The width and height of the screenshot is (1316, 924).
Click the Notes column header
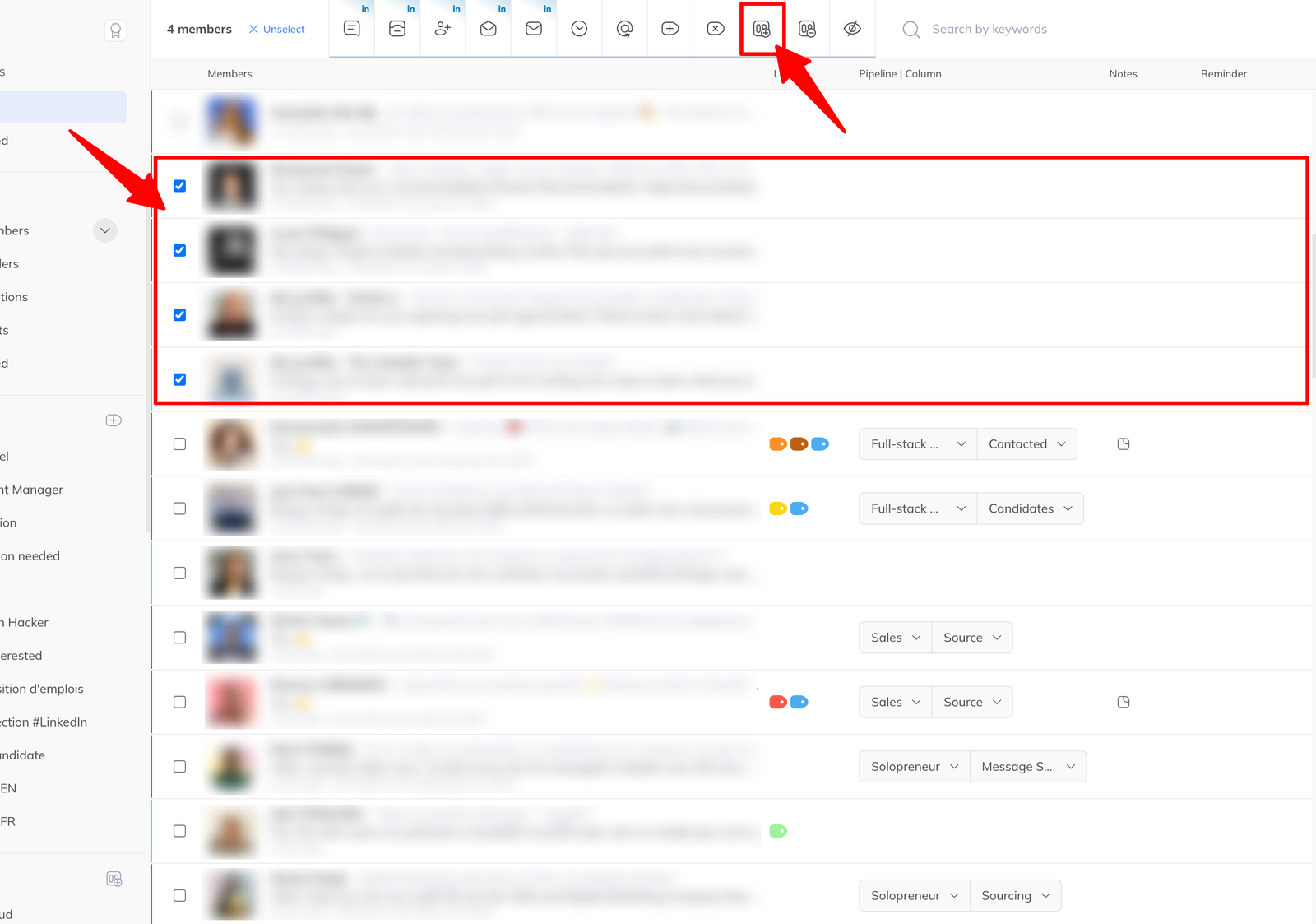click(1123, 73)
